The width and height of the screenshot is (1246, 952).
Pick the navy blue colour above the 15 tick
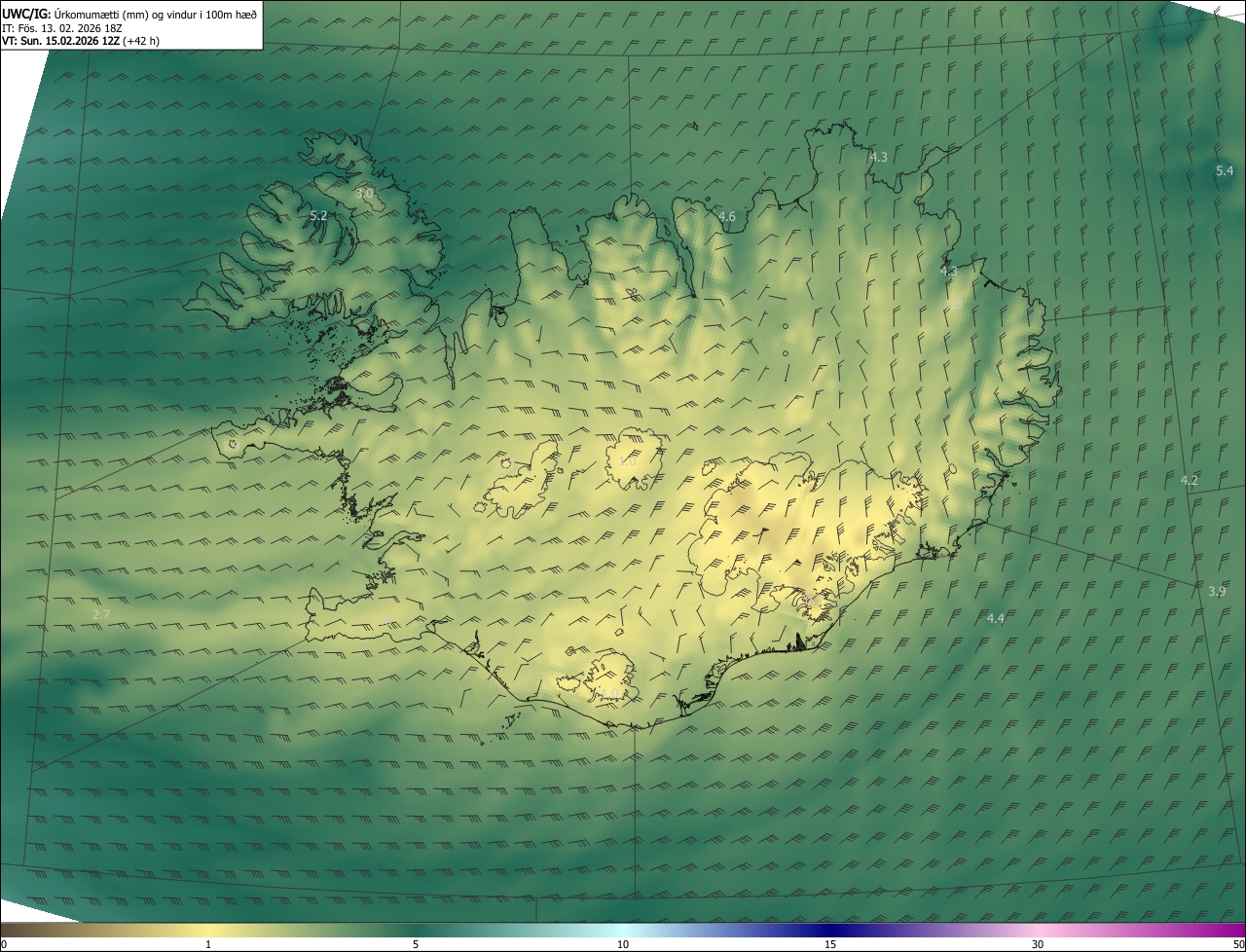pos(830,930)
